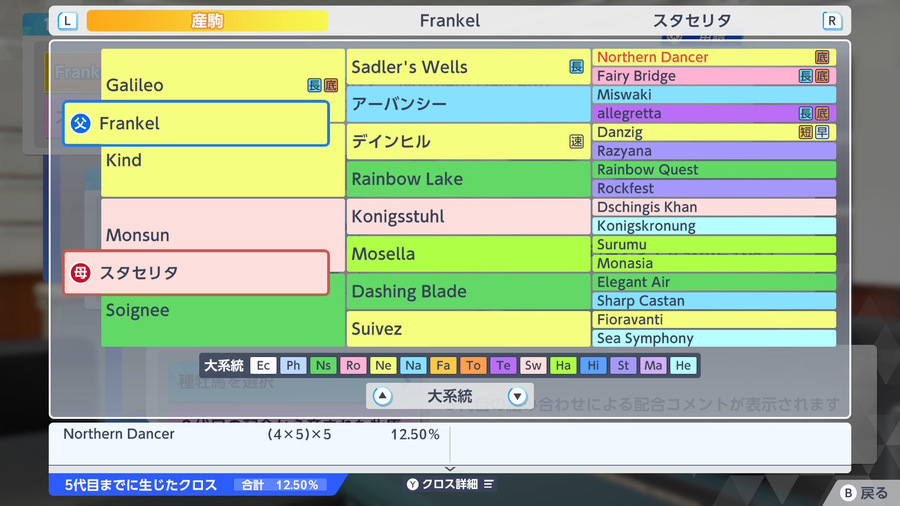Click the Ns lineage color swatch
The height and width of the screenshot is (506, 900).
click(x=323, y=365)
